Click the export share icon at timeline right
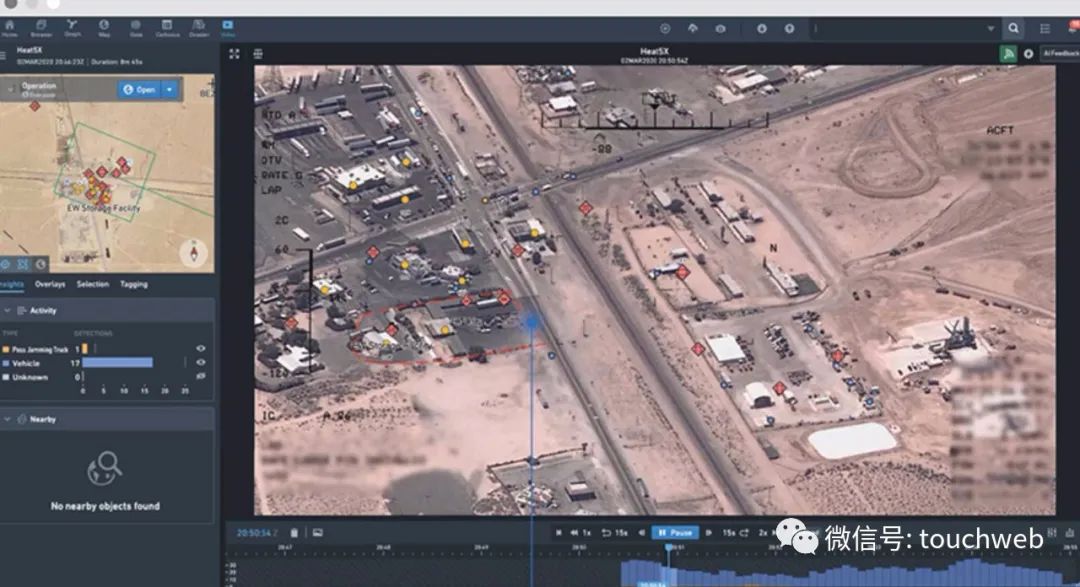The height and width of the screenshot is (587, 1080). tap(1070, 533)
